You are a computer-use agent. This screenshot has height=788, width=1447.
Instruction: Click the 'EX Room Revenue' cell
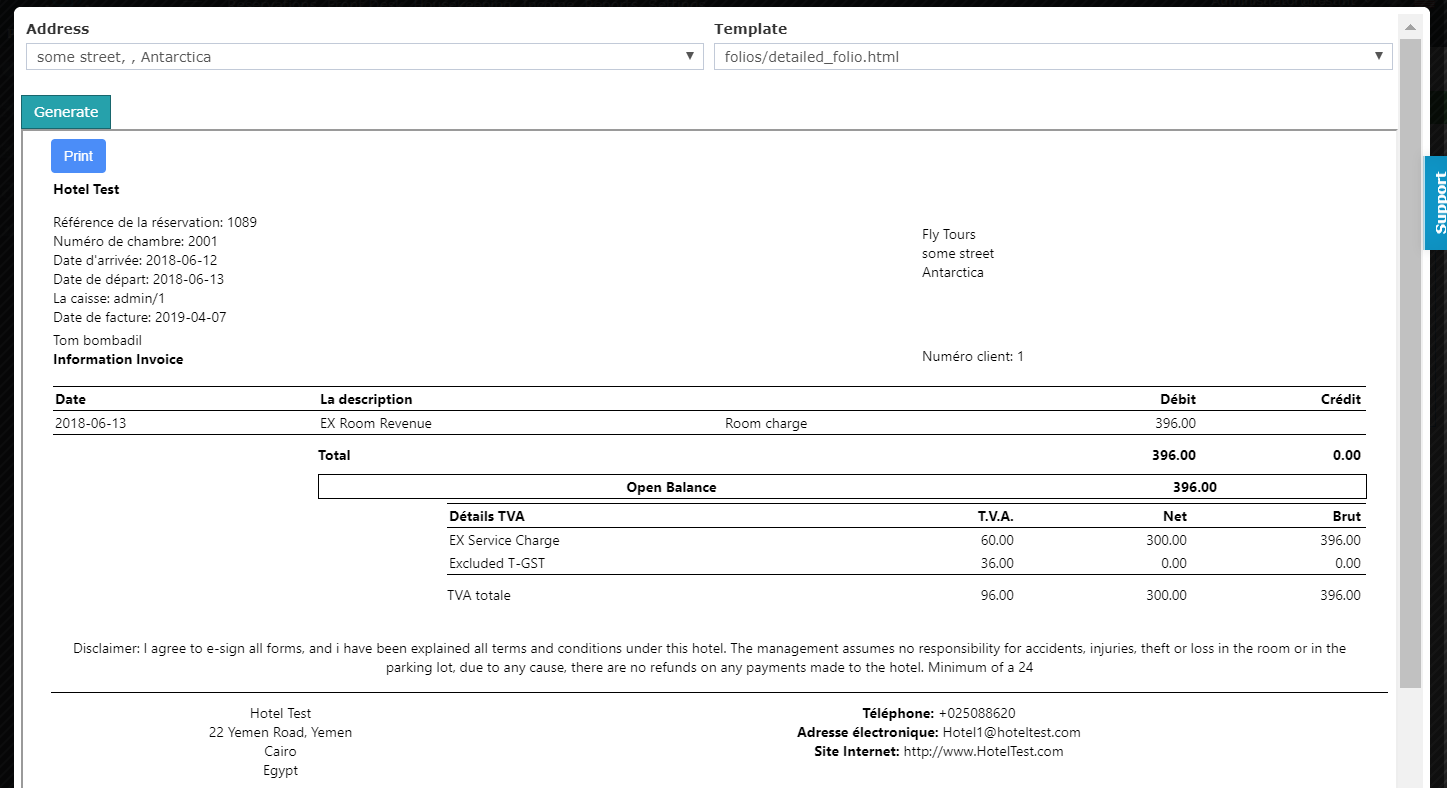point(376,423)
